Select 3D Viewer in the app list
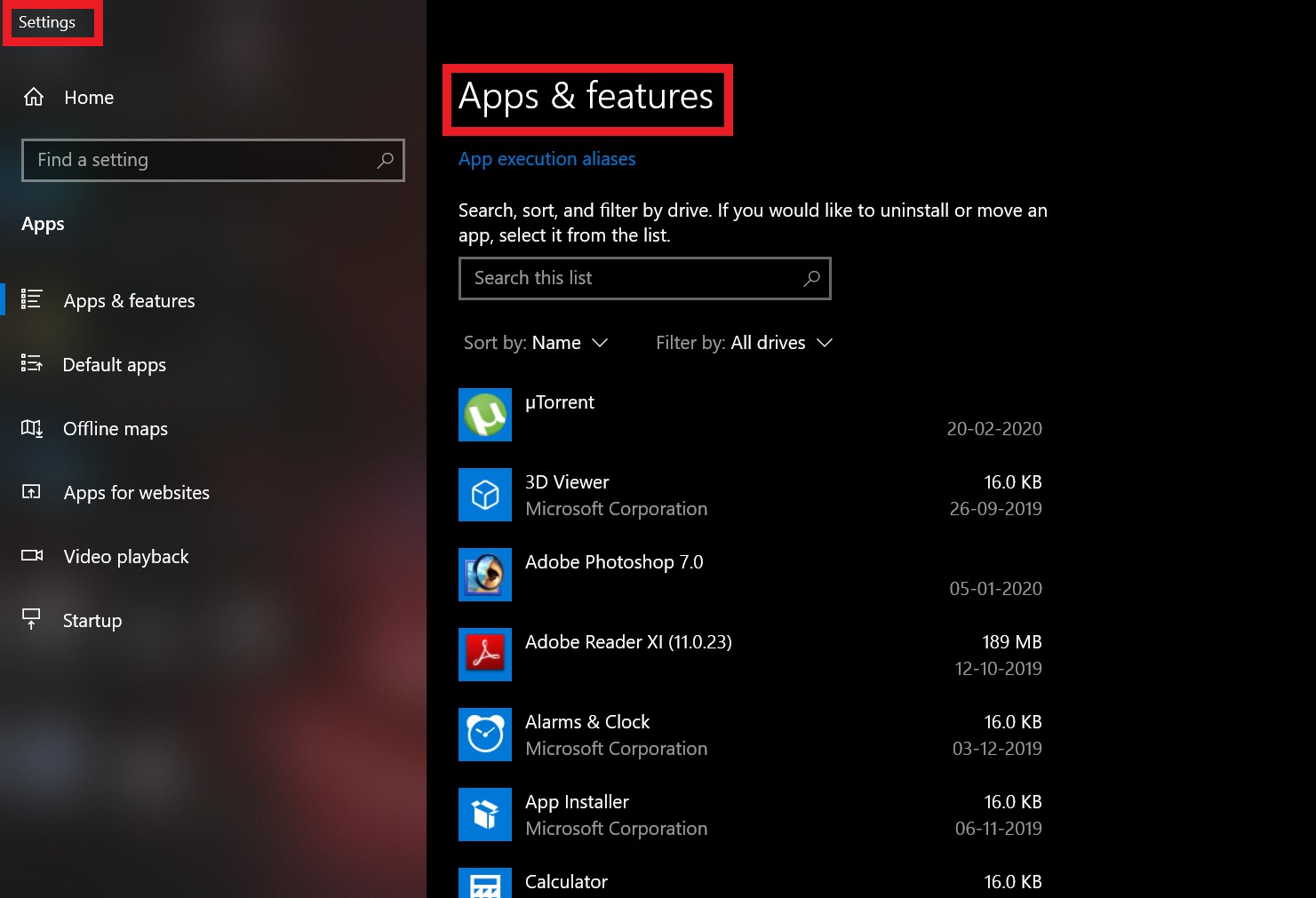 (x=750, y=495)
